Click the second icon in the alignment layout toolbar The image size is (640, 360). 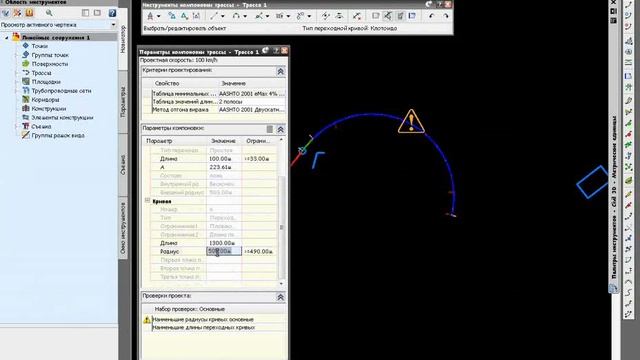172,16
